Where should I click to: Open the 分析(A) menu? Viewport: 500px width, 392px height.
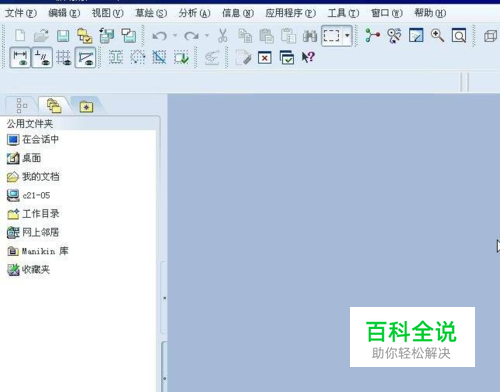pyautogui.click(x=194, y=13)
